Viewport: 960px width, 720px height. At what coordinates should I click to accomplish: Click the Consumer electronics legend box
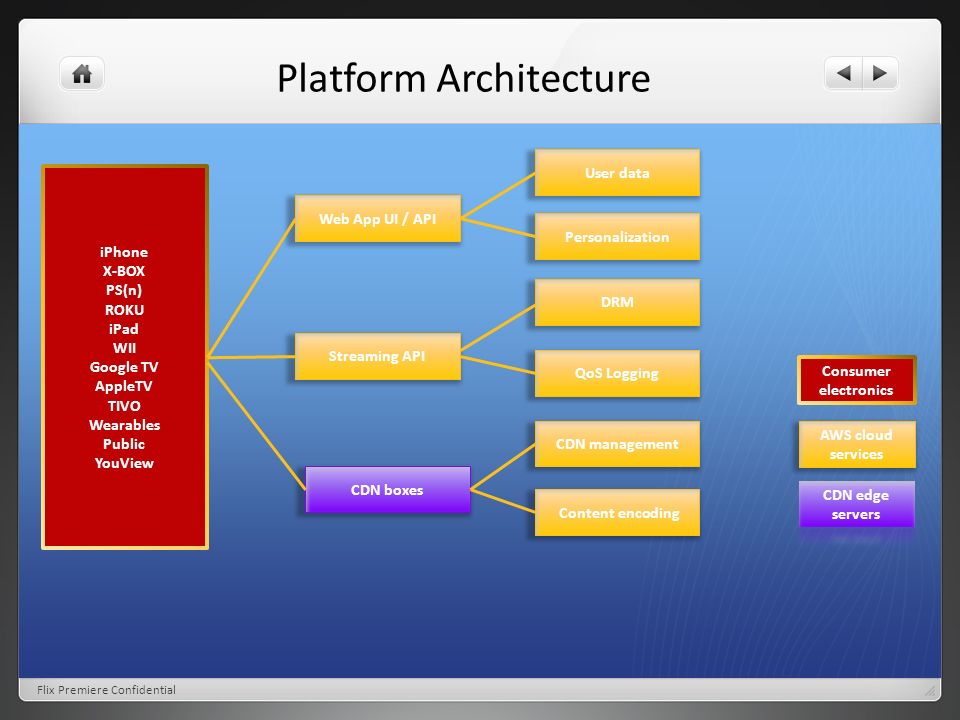[857, 380]
